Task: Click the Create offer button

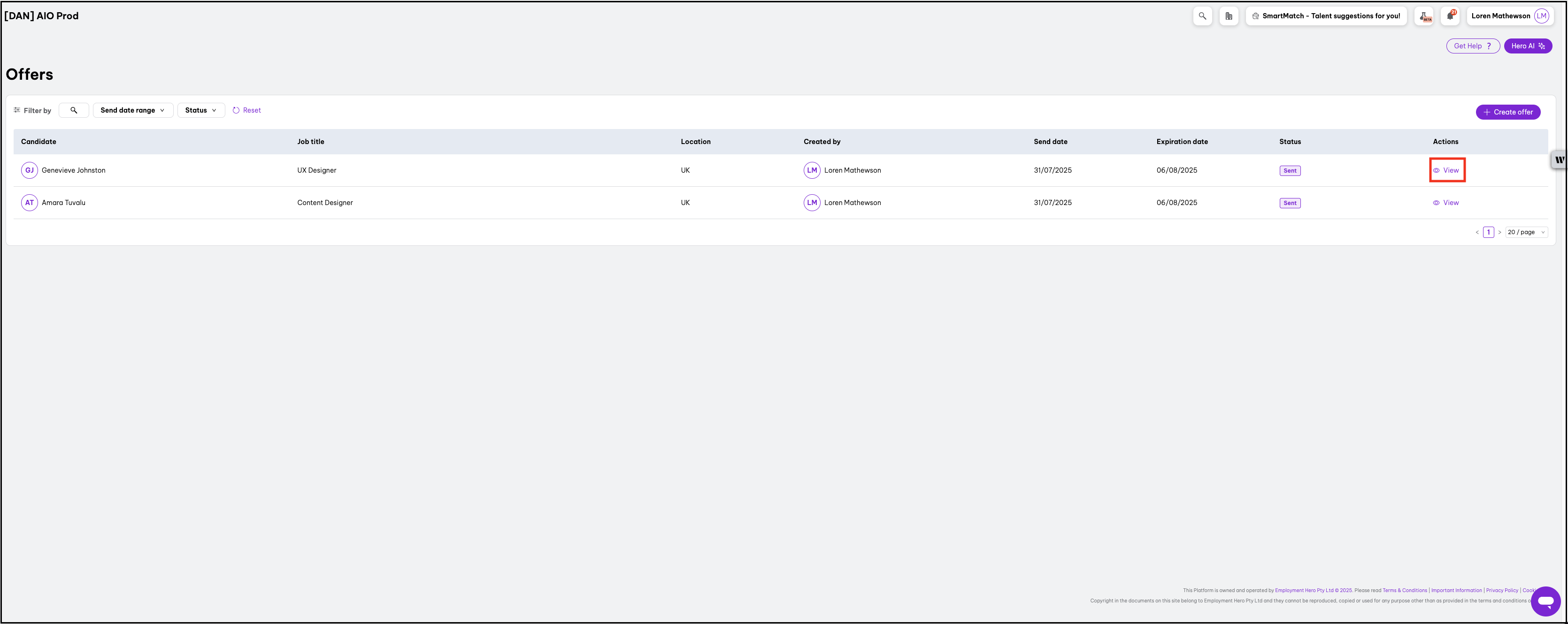Action: coord(1508,112)
